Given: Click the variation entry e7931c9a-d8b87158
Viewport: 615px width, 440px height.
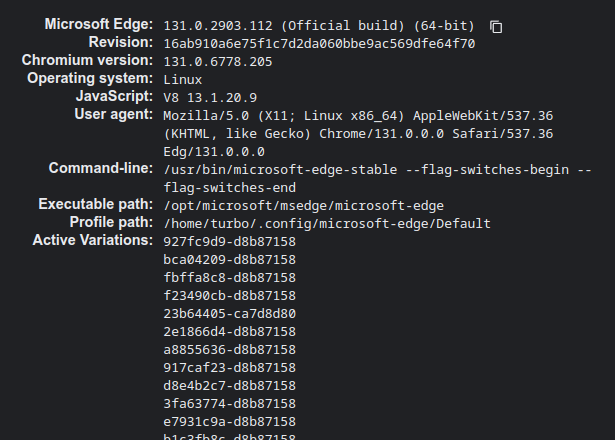Looking at the screenshot, I should click(x=229, y=421).
